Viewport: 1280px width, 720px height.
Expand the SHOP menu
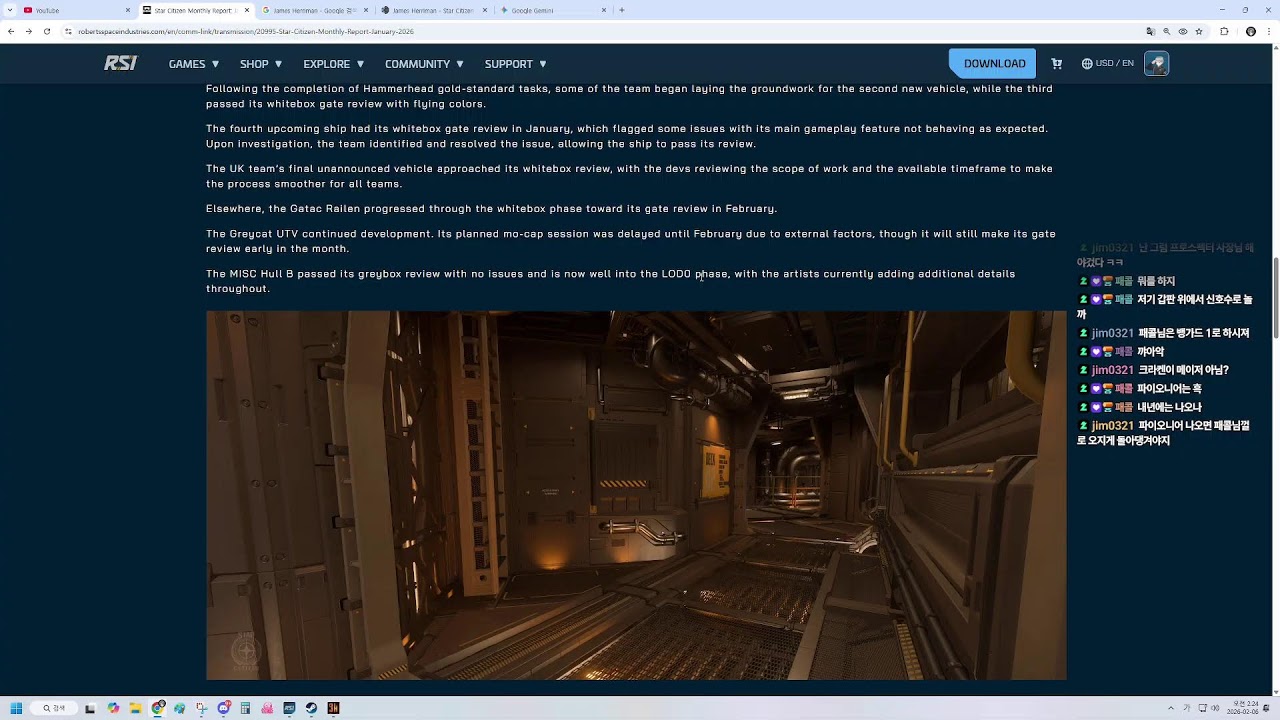pos(261,64)
